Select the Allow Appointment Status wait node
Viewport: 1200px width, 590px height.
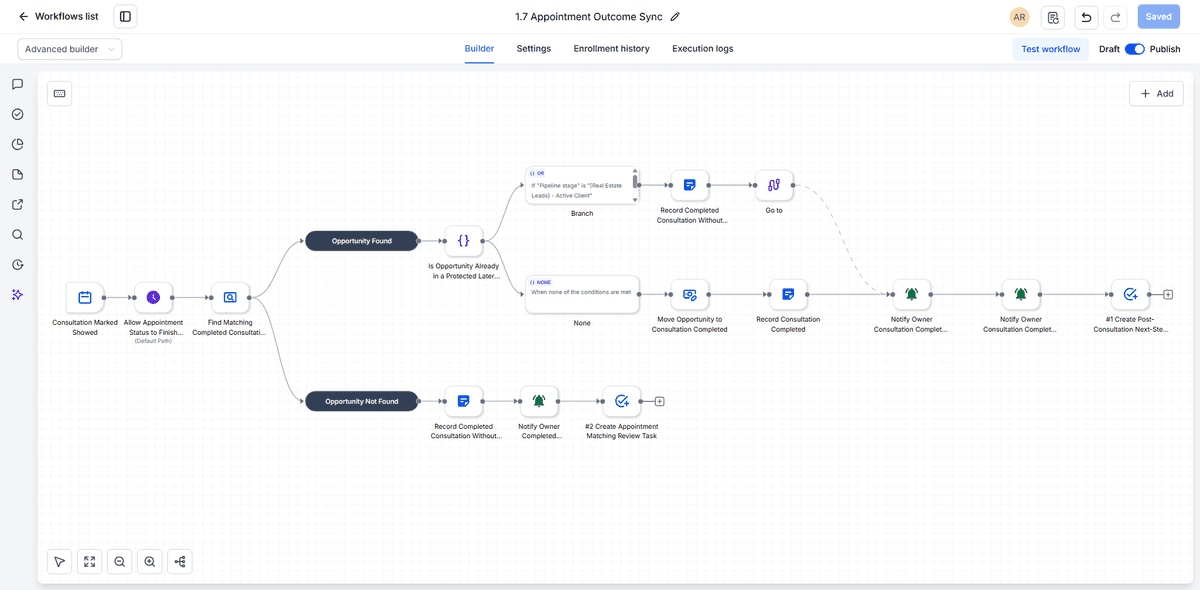coord(153,297)
